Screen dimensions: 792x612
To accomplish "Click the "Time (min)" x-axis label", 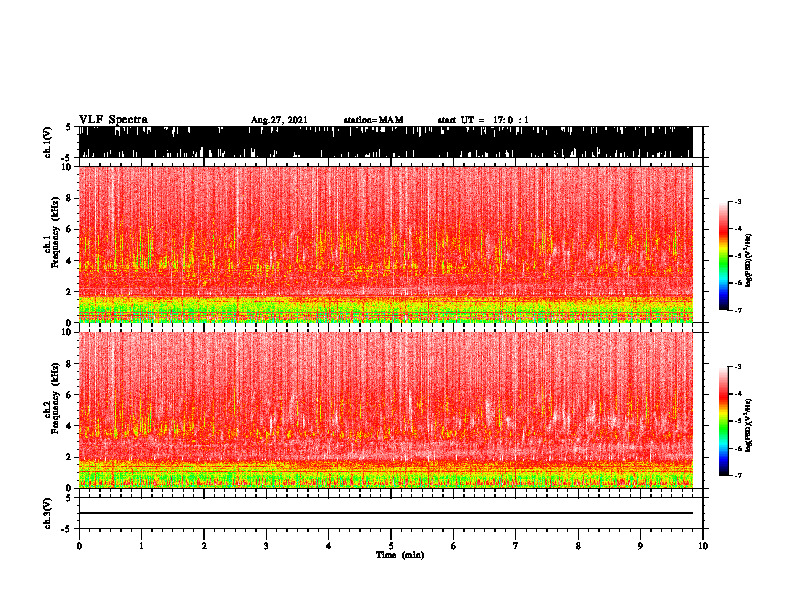I will (400, 555).
